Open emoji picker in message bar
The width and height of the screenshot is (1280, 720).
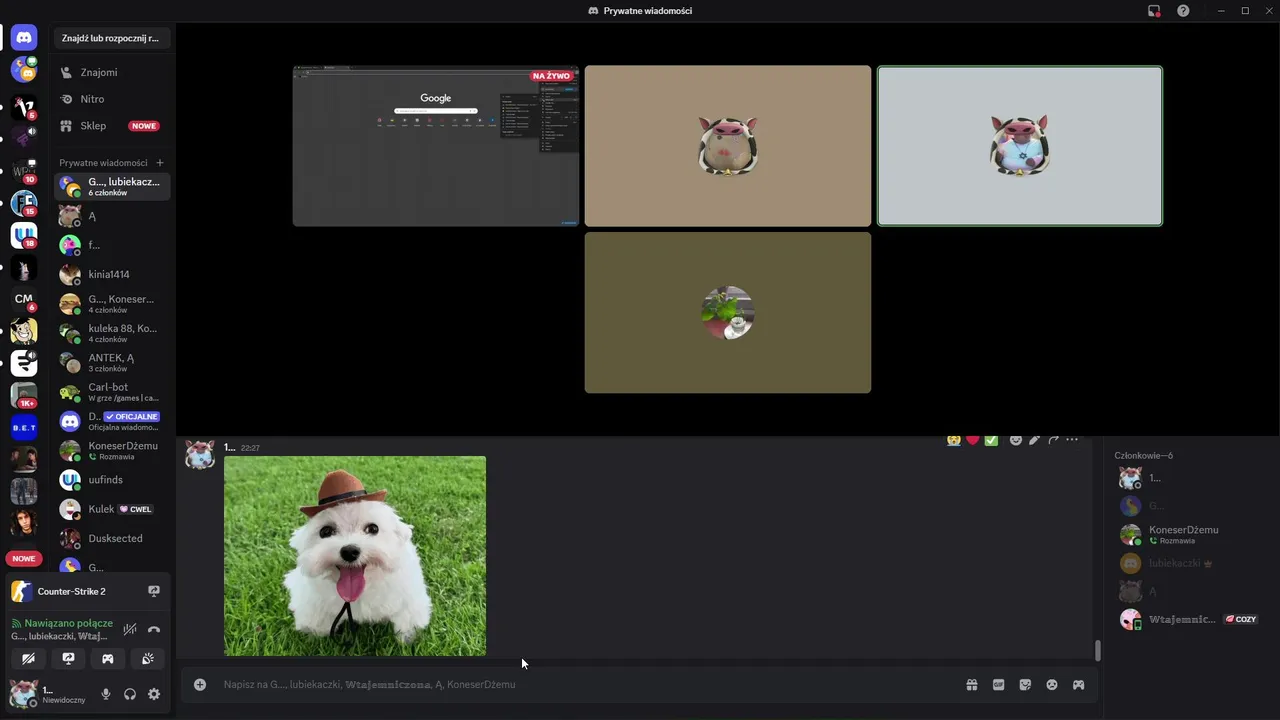[x=1052, y=684]
